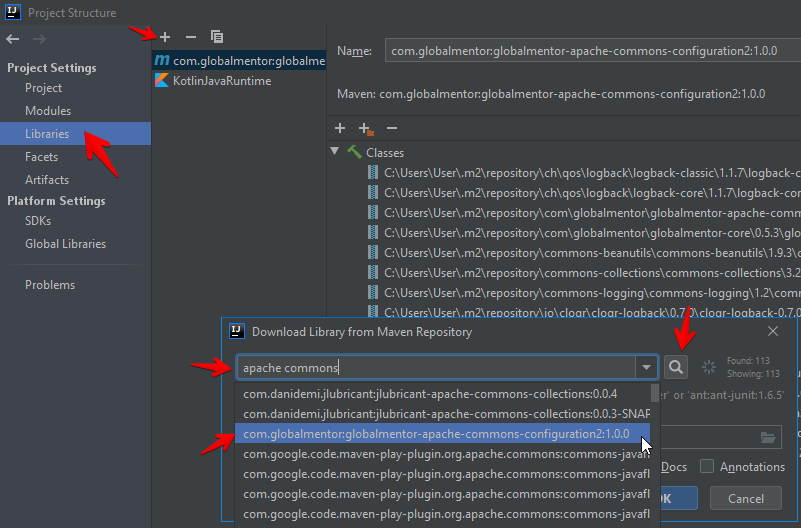Select jlubricant-apache-commons-collections:0.0.4 from list
Image resolution: width=801 pixels, height=528 pixels.
[x=430, y=394]
